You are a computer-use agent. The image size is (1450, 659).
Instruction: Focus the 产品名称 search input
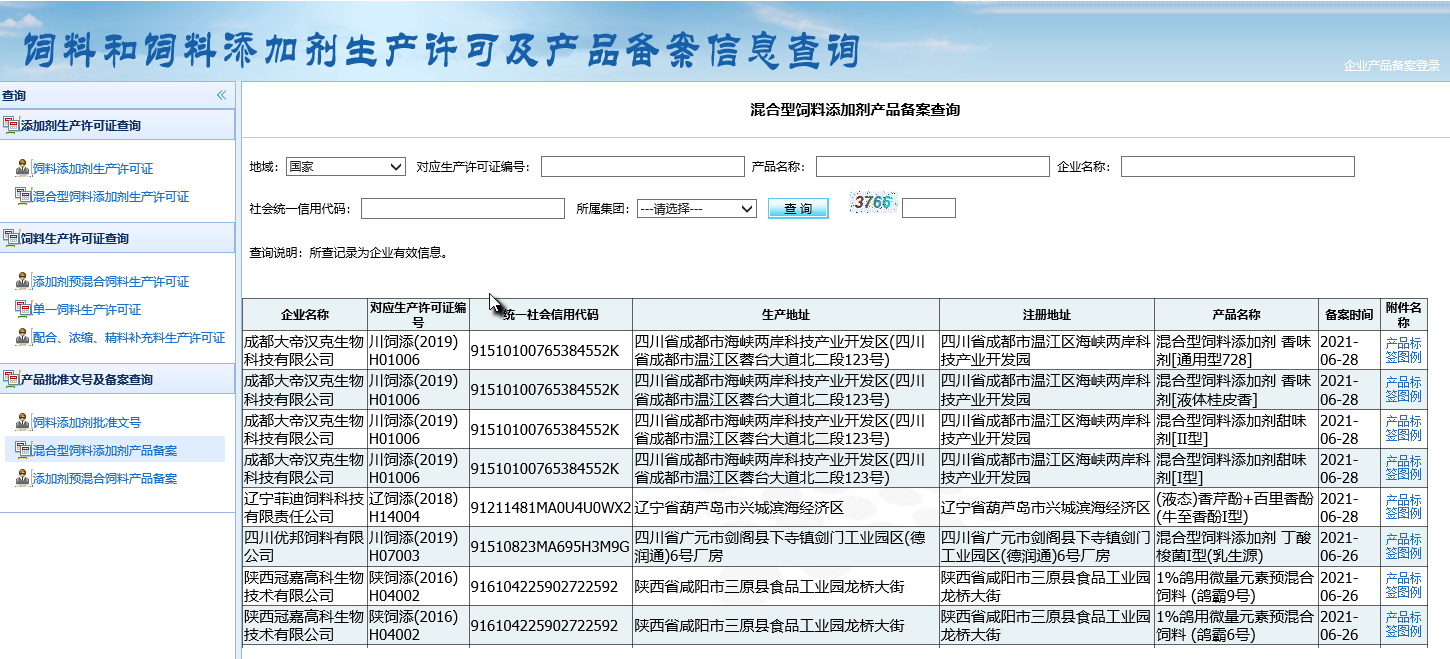pyautogui.click(x=933, y=167)
